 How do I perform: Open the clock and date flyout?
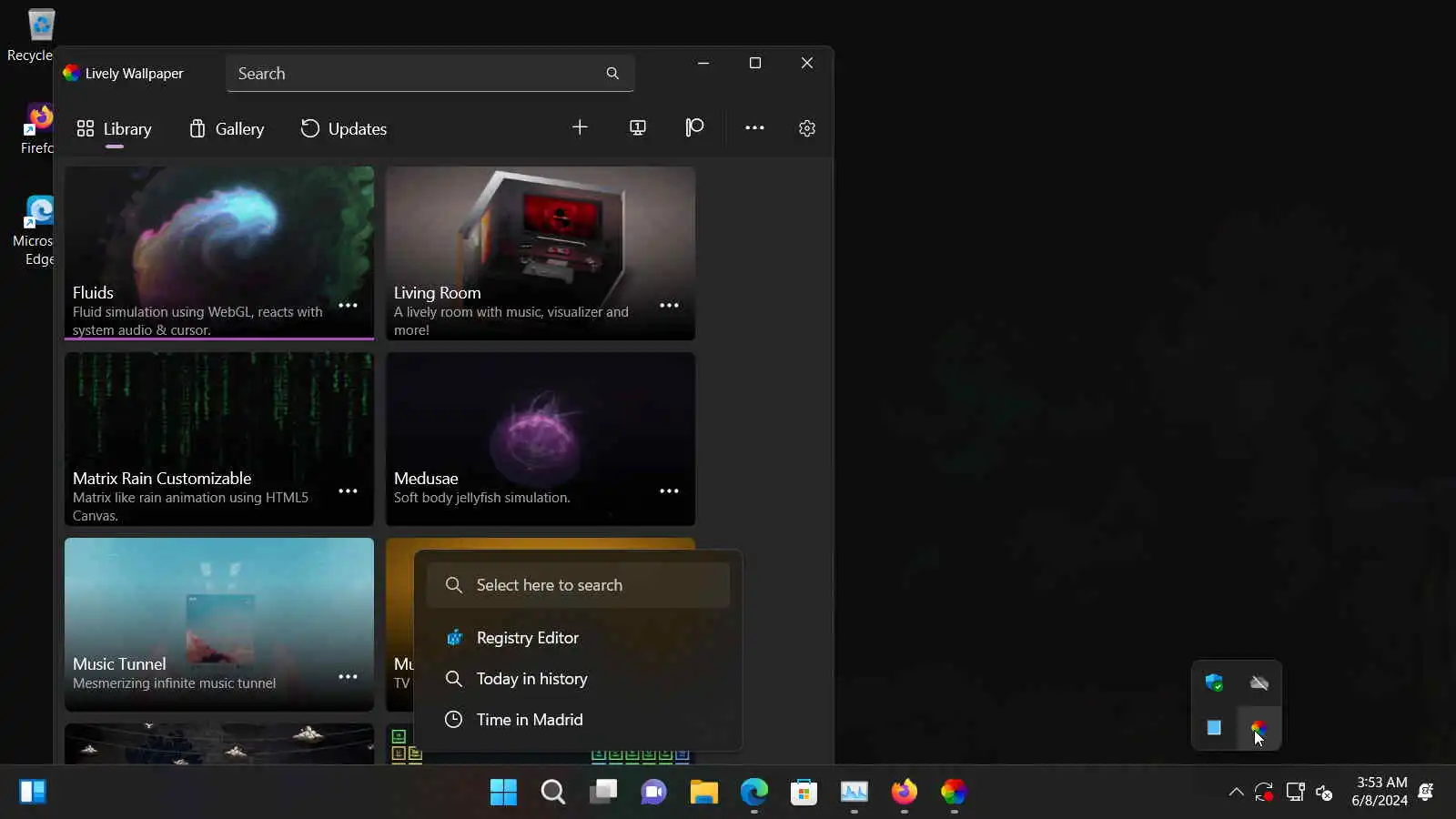pyautogui.click(x=1380, y=792)
